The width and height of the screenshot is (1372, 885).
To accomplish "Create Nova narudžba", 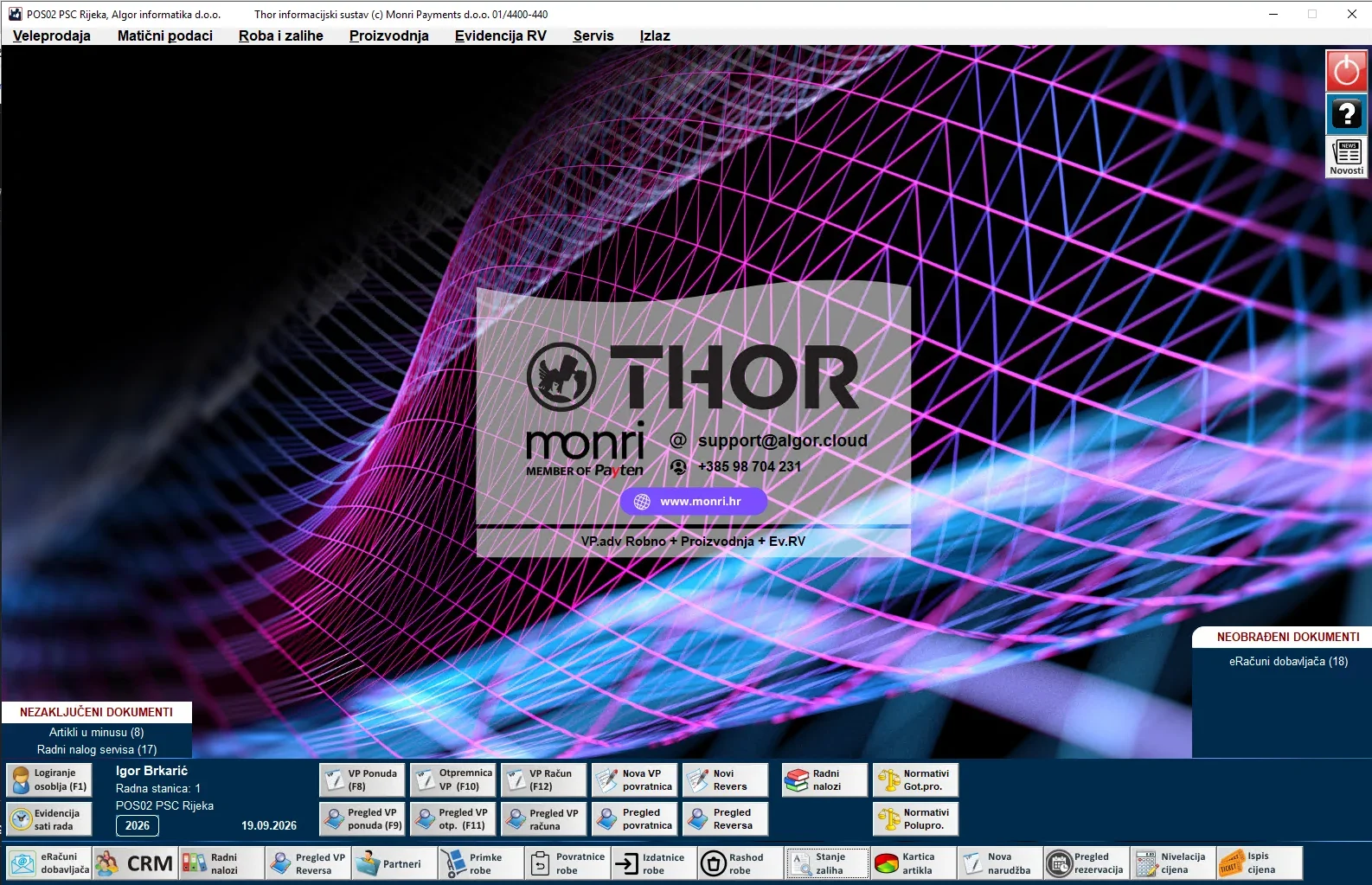I will (x=1001, y=863).
